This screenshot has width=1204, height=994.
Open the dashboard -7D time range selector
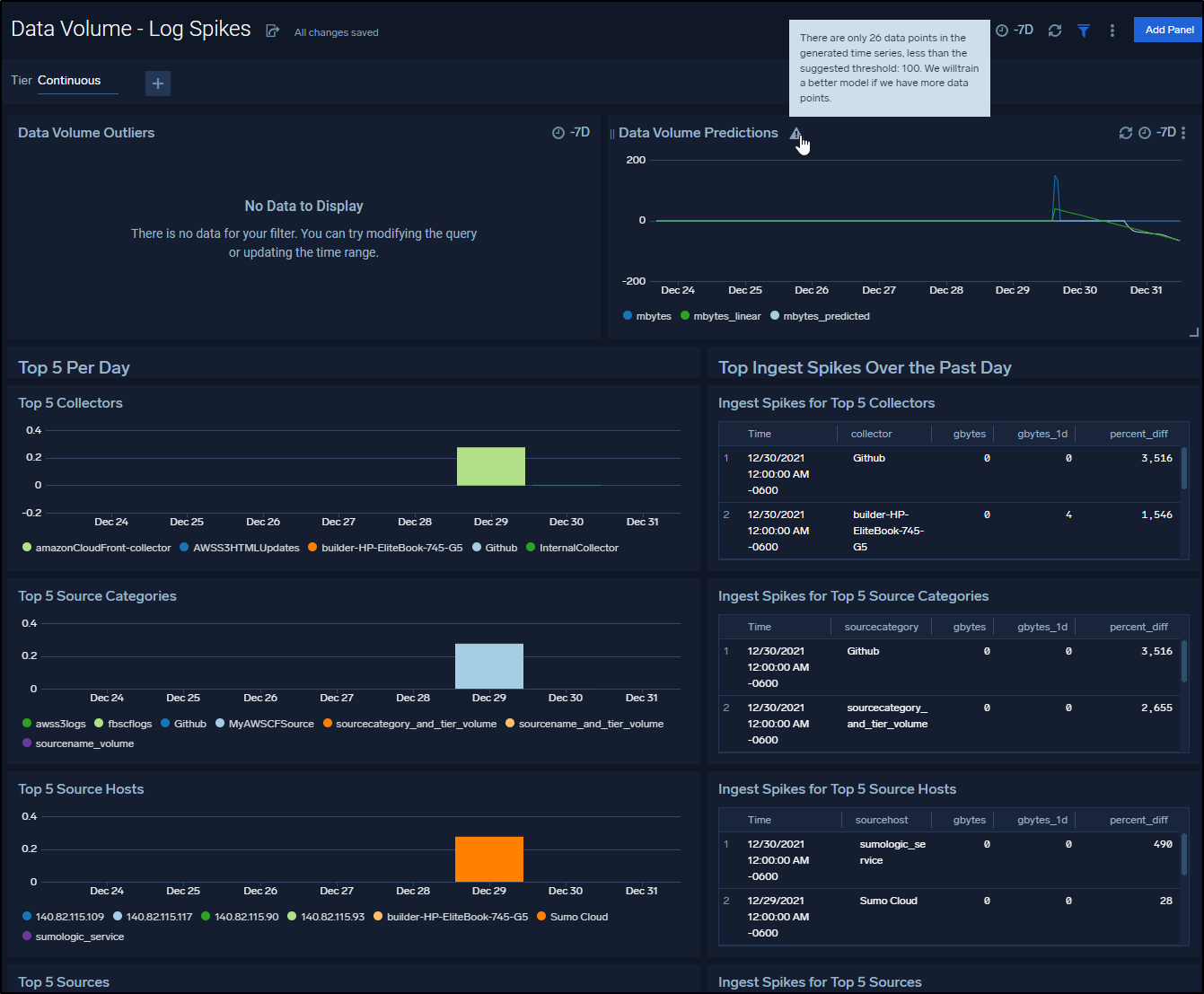click(x=1015, y=31)
